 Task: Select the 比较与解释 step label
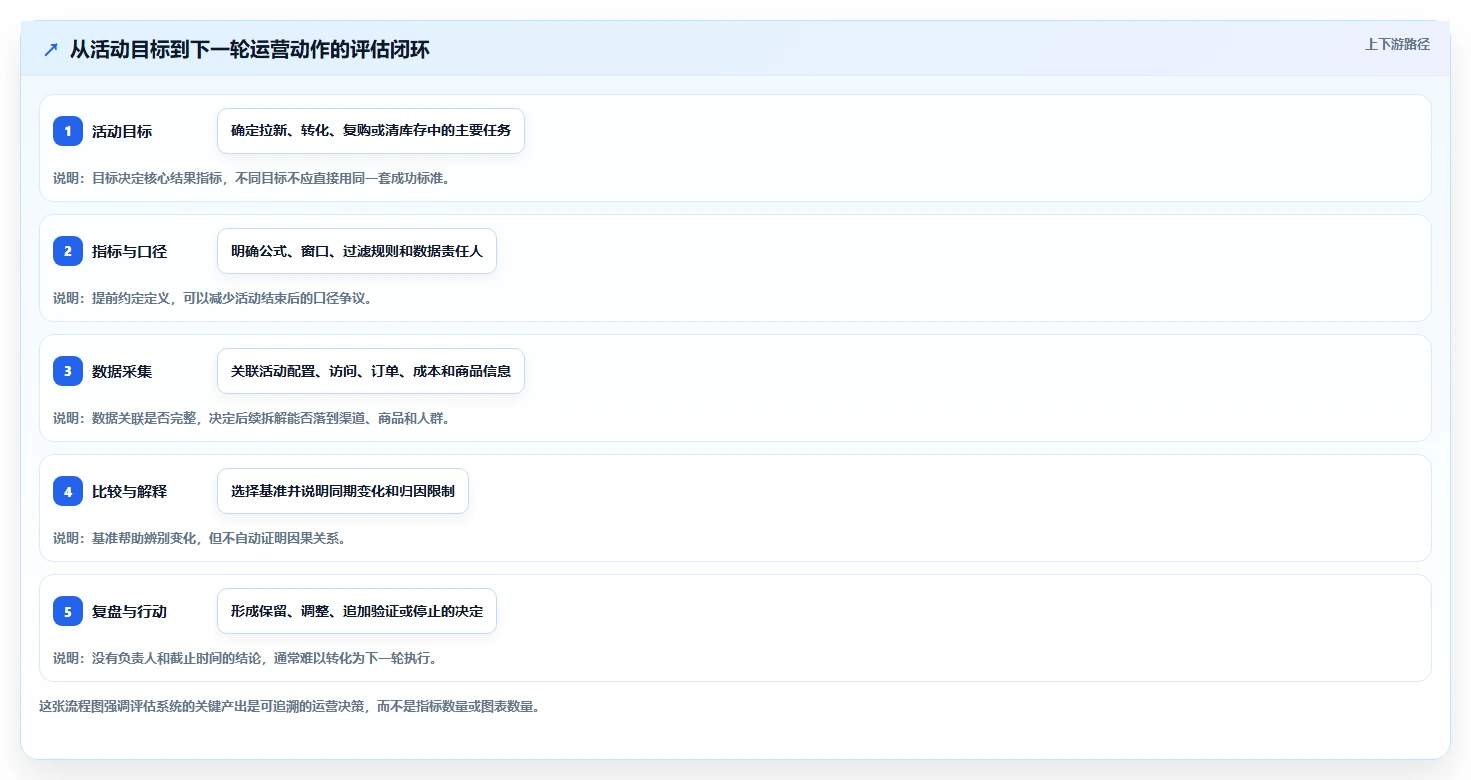coord(129,491)
